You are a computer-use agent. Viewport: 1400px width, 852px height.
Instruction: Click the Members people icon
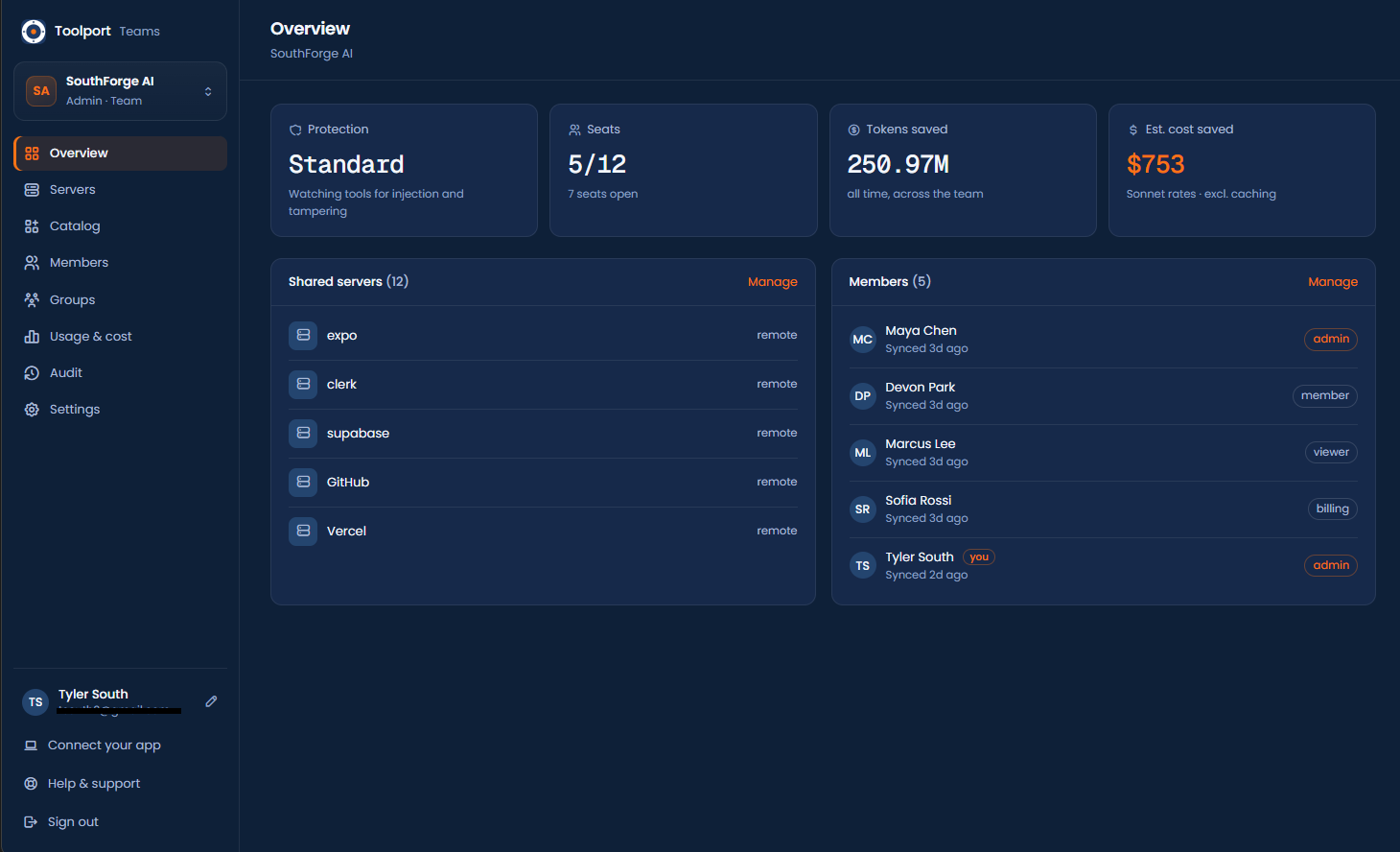pos(32,263)
